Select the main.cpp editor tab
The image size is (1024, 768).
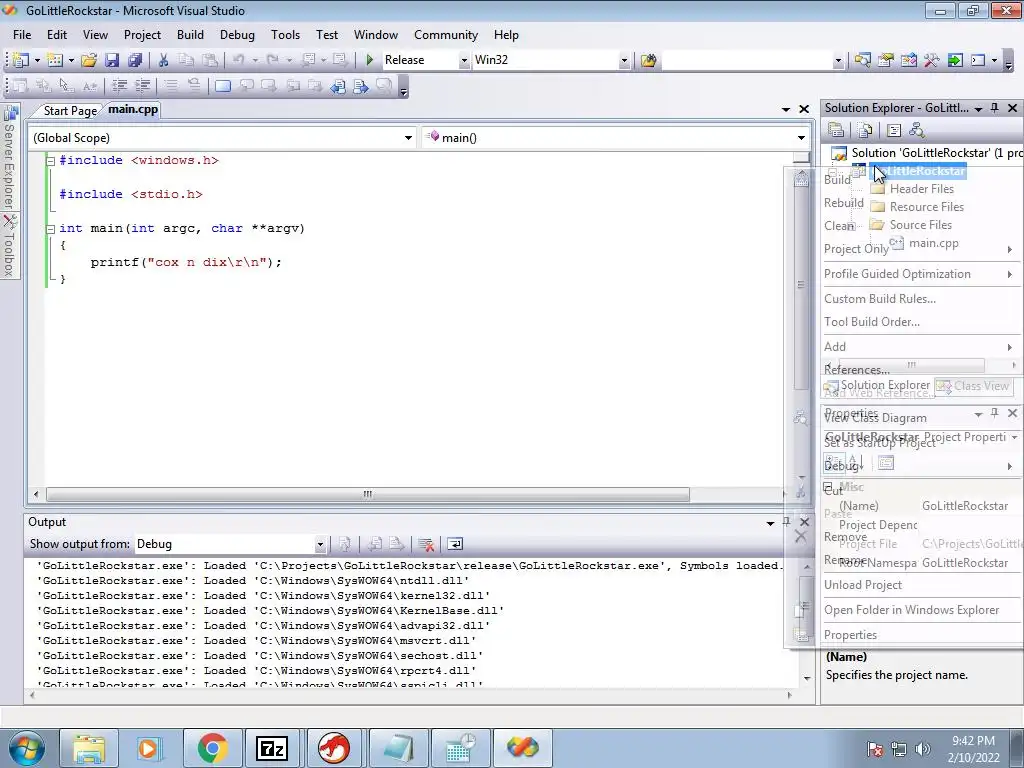tap(133, 110)
